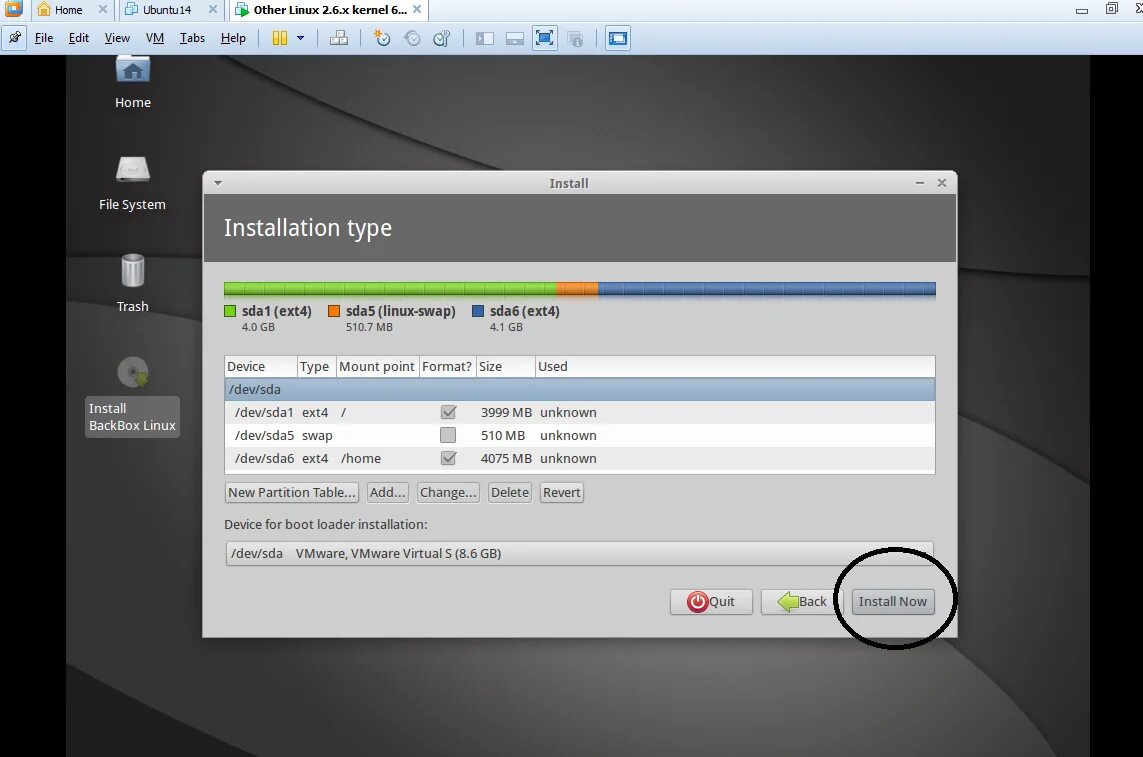Image resolution: width=1143 pixels, height=757 pixels.
Task: Click the orange sda5 swap segment in bar
Action: click(577, 290)
